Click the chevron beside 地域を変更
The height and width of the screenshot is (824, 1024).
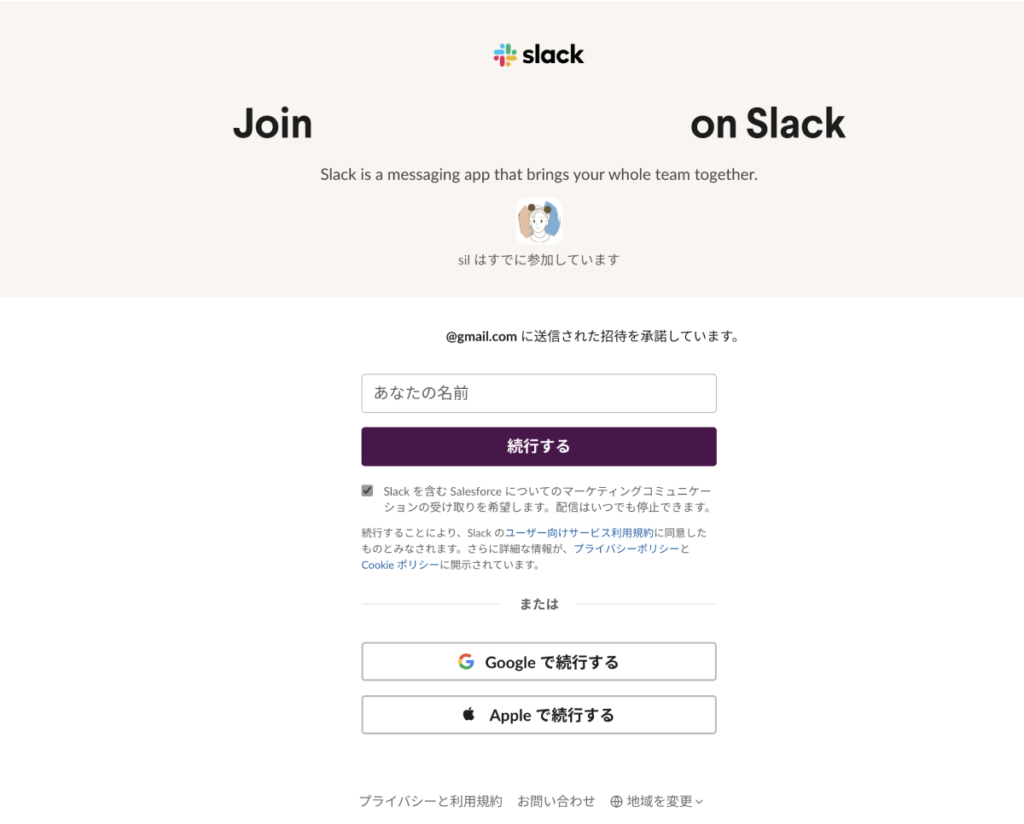click(699, 801)
